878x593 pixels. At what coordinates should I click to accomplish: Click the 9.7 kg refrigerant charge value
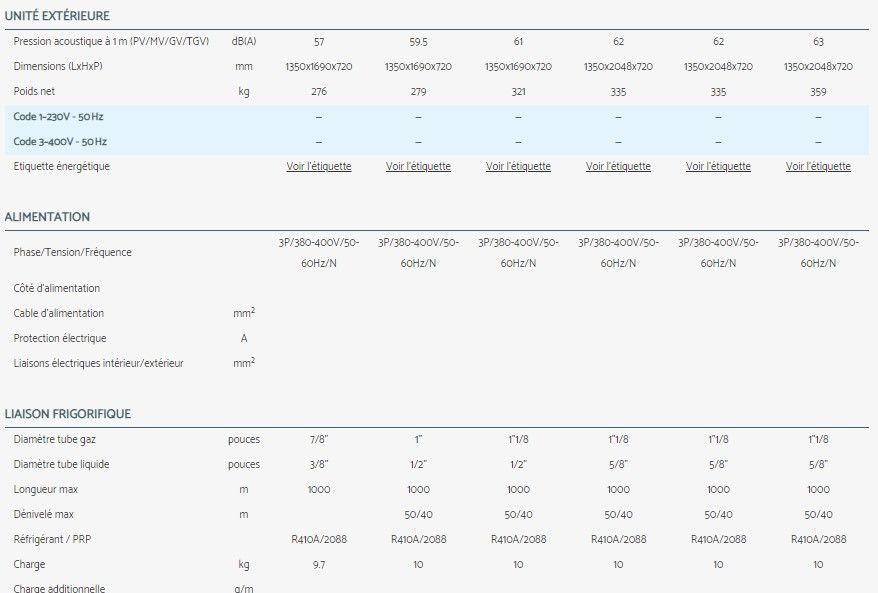(318, 565)
